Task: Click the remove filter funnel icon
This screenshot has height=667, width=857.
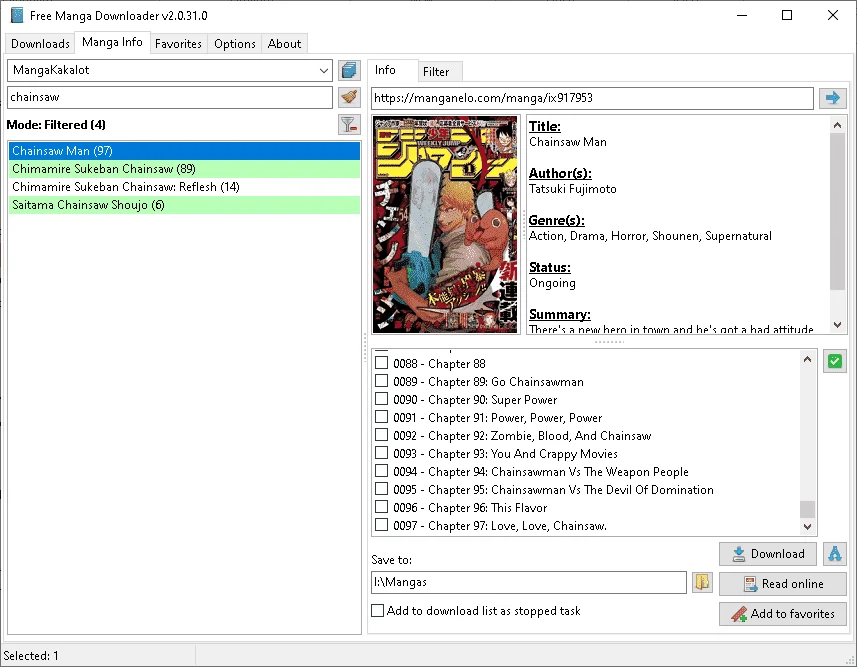Action: 349,125
